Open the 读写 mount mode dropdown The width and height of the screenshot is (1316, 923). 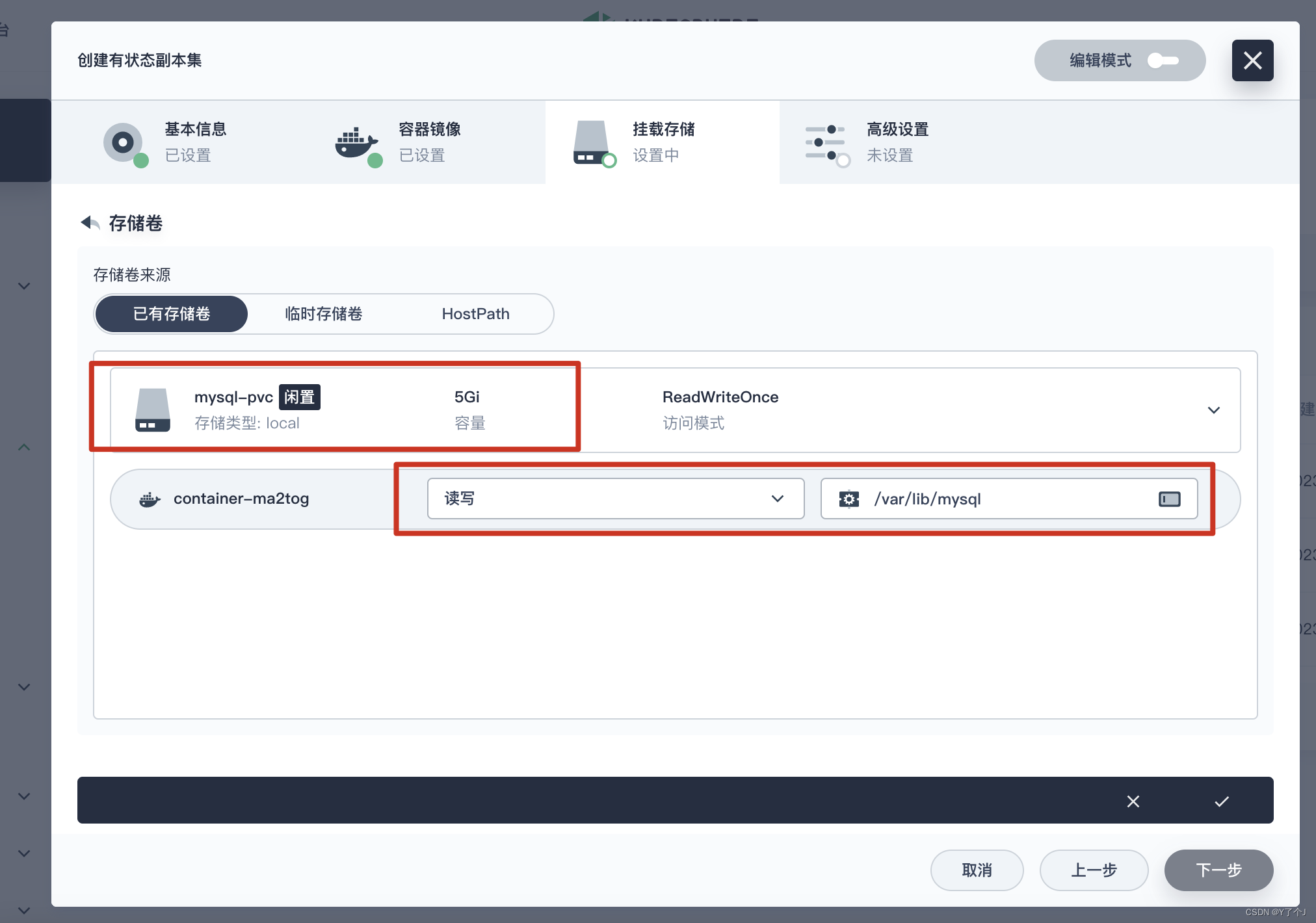(x=616, y=499)
